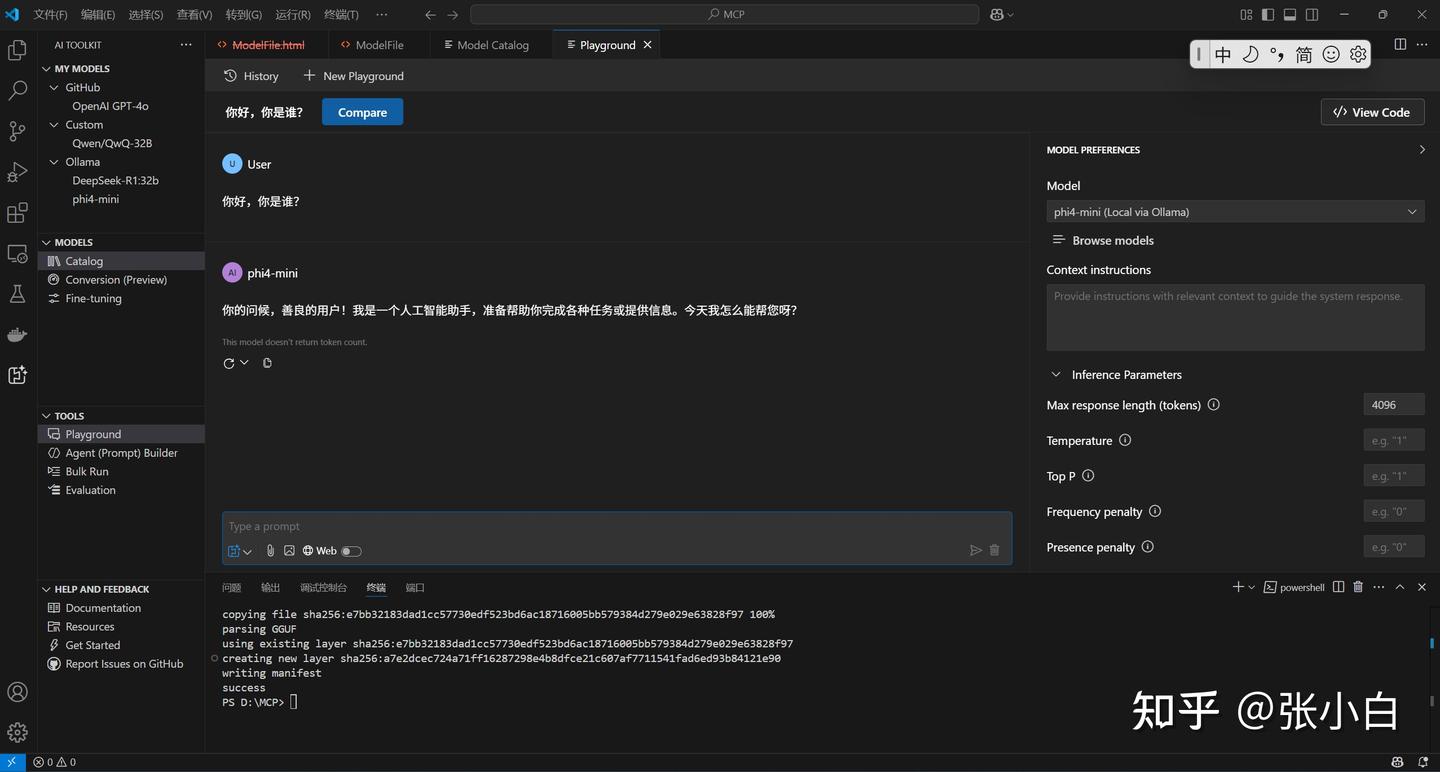Click the View Code button
Image resolution: width=1440 pixels, height=772 pixels.
[x=1371, y=112]
